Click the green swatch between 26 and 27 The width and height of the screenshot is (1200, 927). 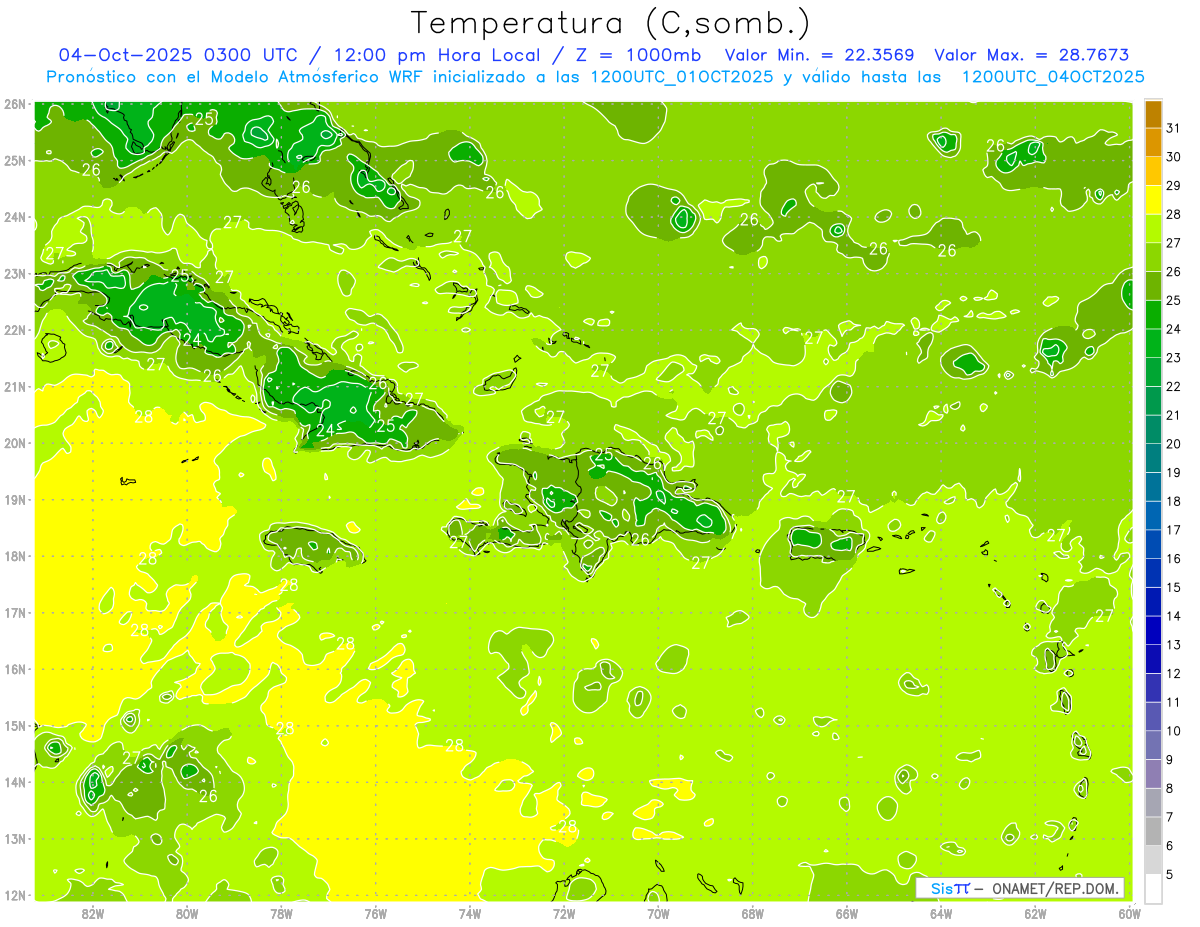coord(1153,257)
